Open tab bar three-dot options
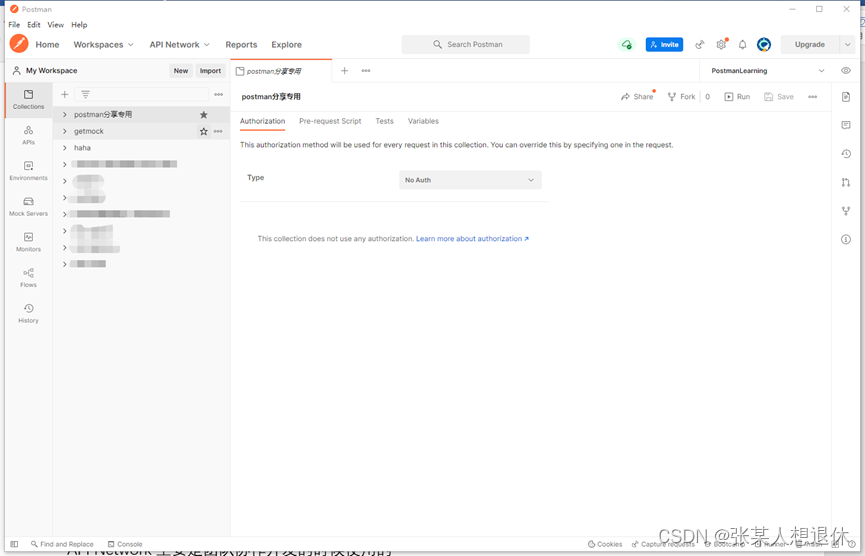This screenshot has width=865, height=556. (x=366, y=71)
